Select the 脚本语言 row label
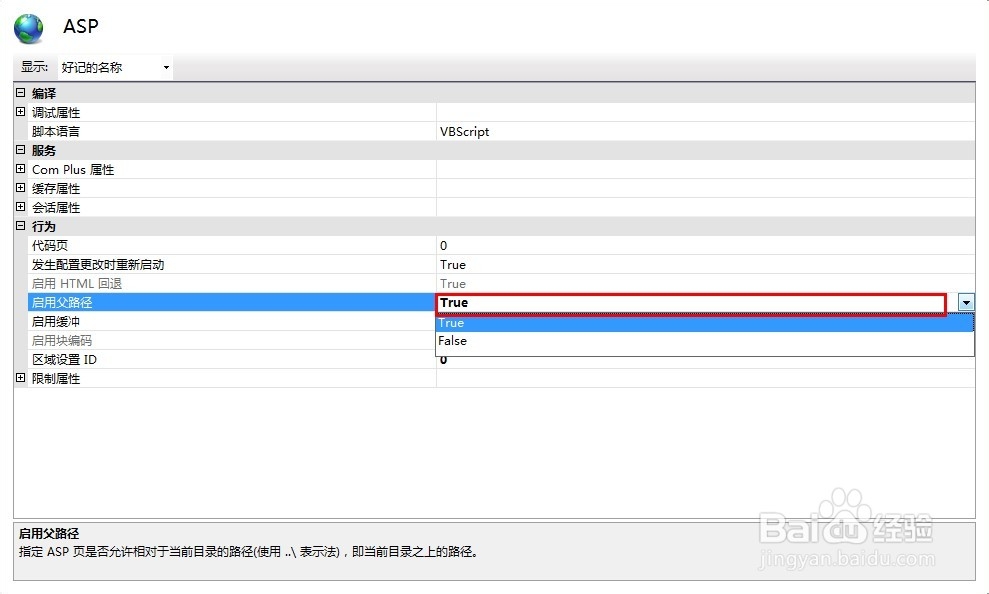The image size is (989, 594). [56, 132]
